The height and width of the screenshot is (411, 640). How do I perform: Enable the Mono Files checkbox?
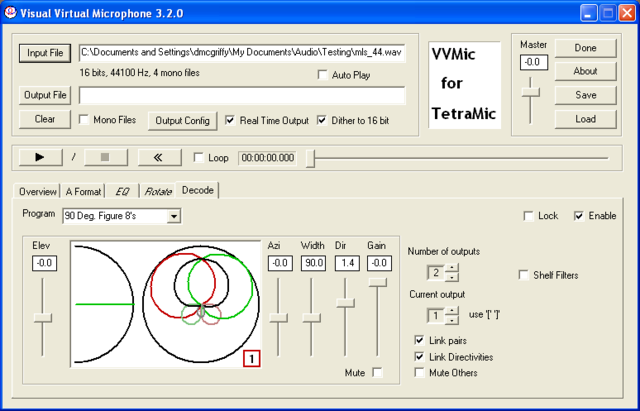click(x=84, y=120)
